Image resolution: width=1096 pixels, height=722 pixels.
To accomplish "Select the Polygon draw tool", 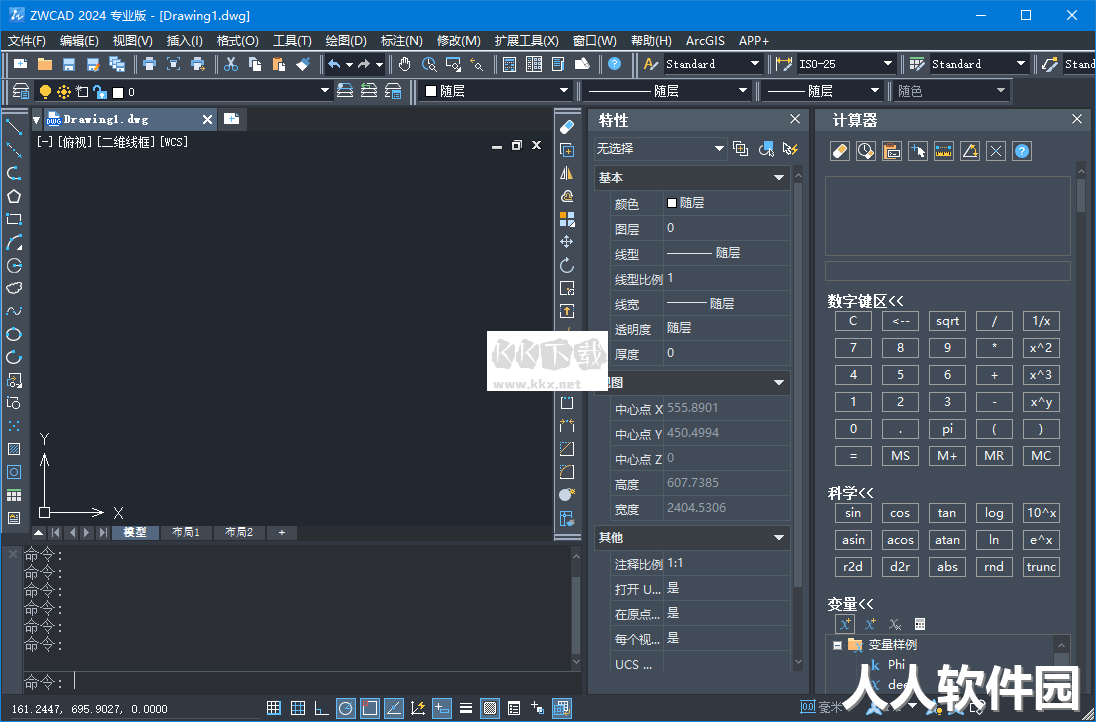I will pyautogui.click(x=14, y=196).
